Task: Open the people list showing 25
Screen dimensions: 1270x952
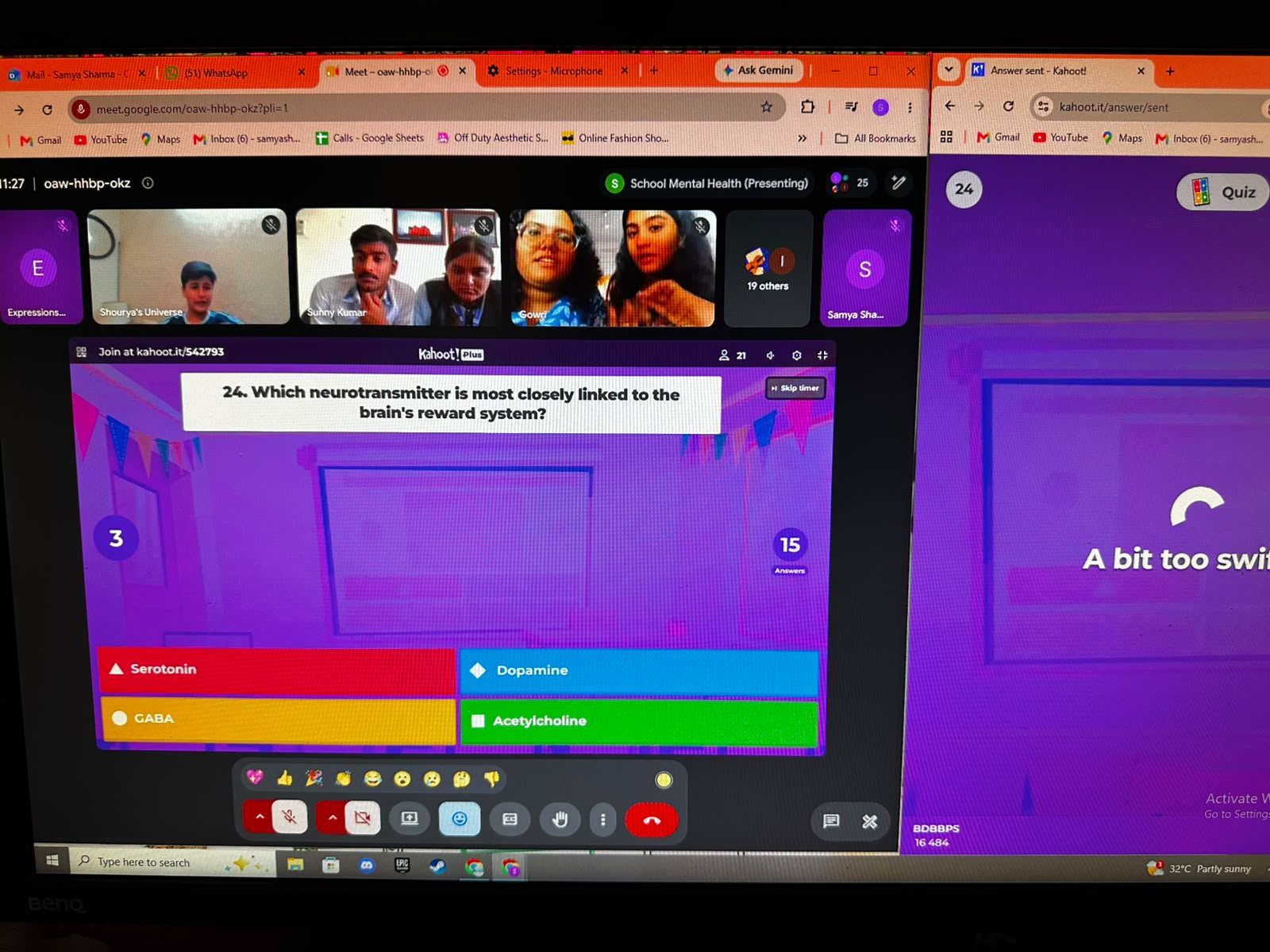Action: (x=850, y=182)
